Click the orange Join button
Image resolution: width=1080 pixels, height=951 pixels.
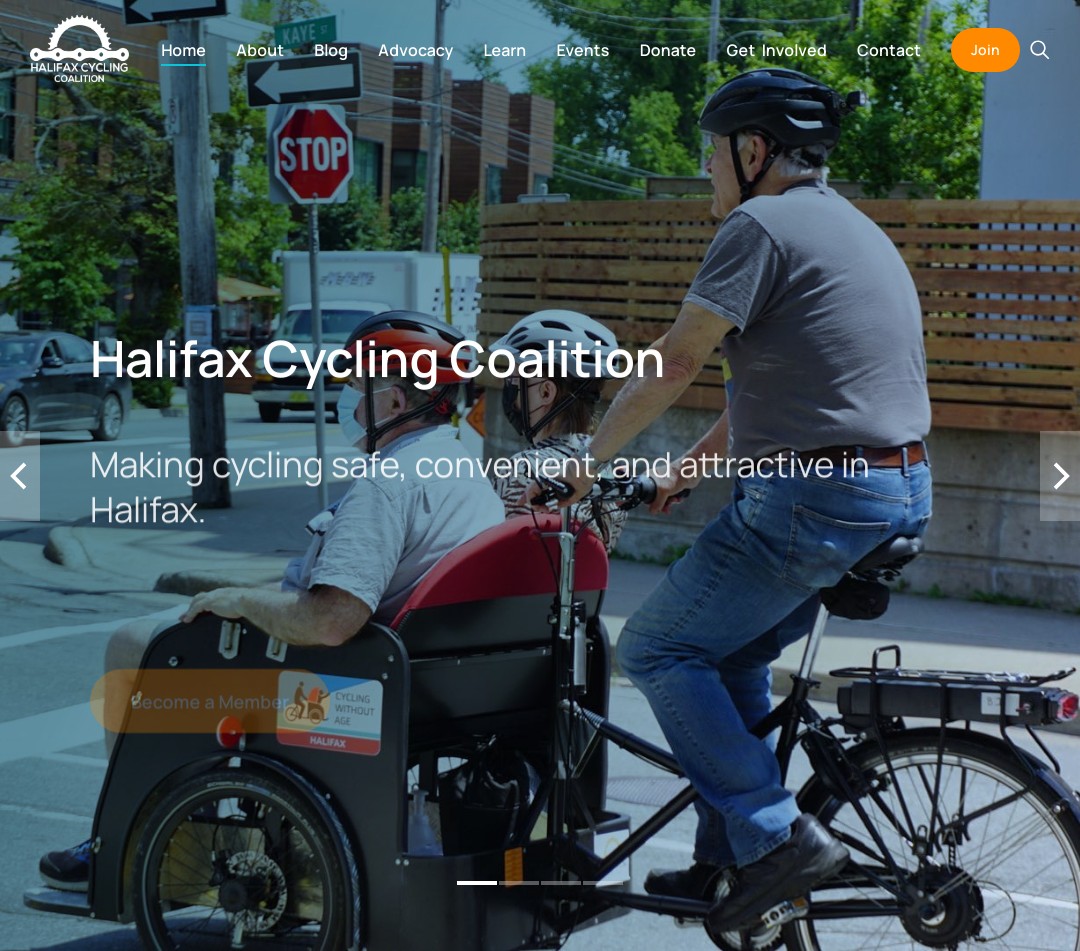tap(985, 50)
